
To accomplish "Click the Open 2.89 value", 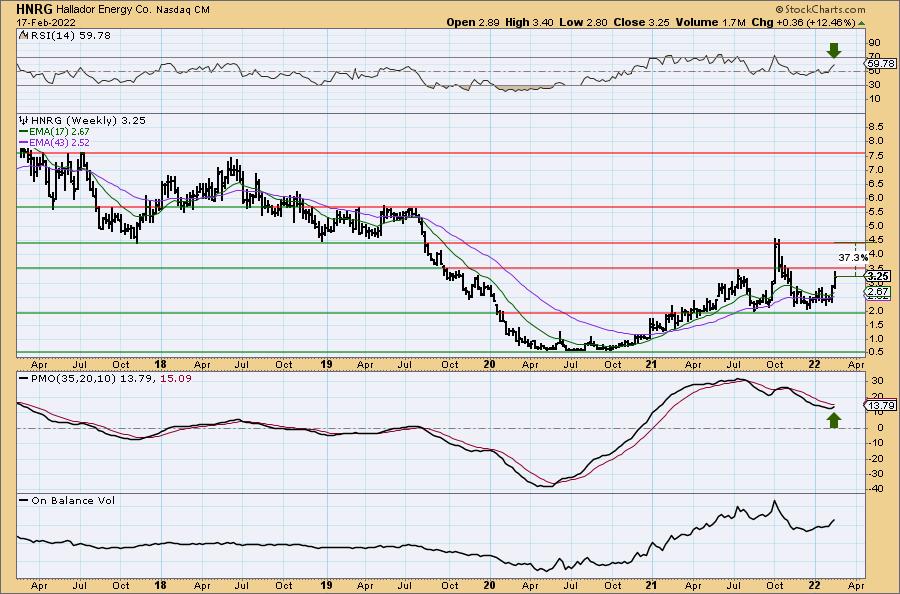I will point(474,22).
